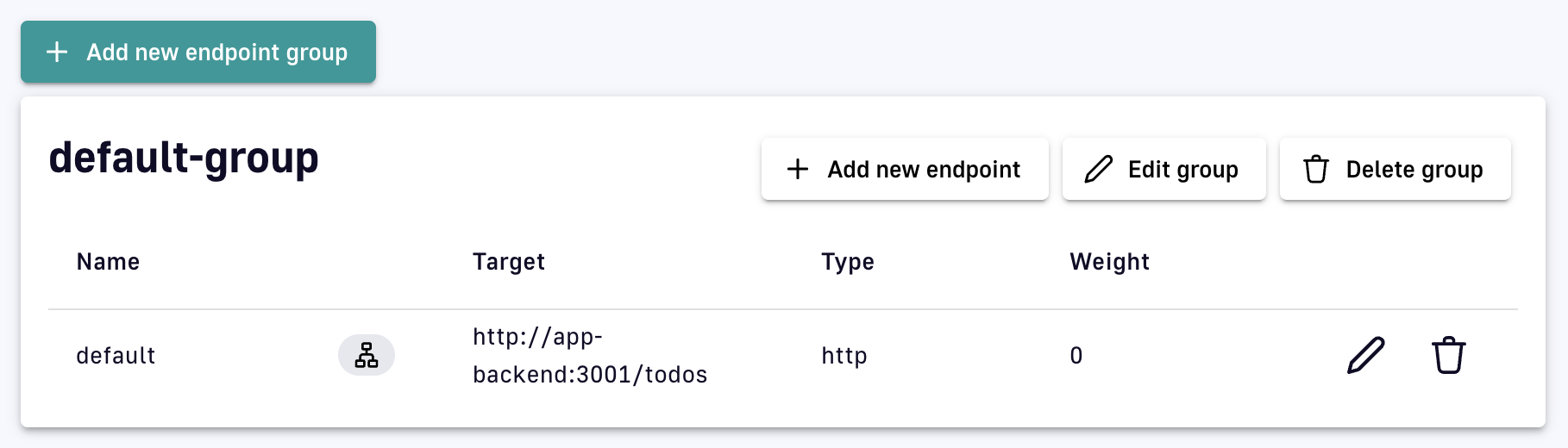Click the 'Type' column header
1568x448 pixels.
(x=847, y=262)
